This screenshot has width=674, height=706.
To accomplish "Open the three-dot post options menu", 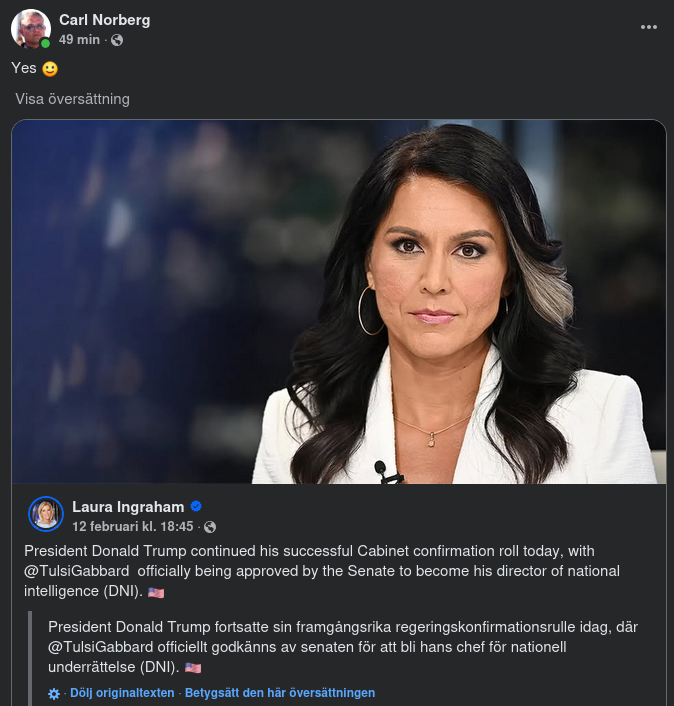I will pos(649,27).
